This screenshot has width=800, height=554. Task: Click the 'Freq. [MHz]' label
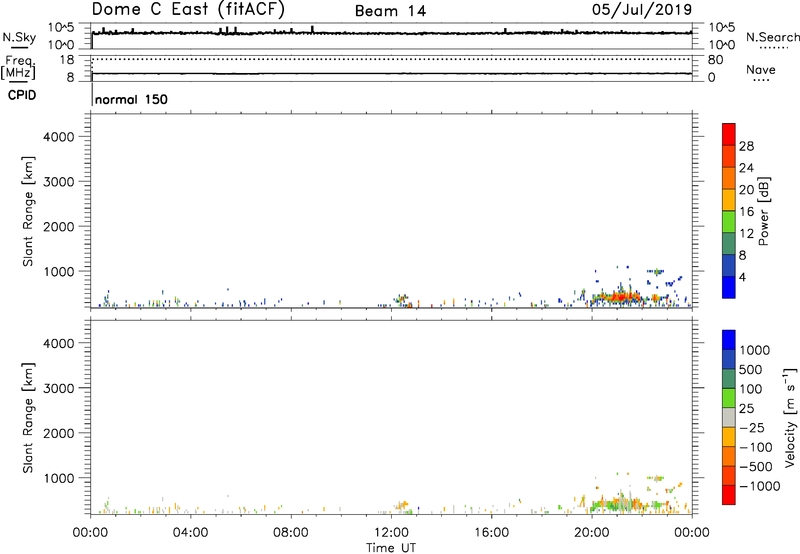coord(18,67)
